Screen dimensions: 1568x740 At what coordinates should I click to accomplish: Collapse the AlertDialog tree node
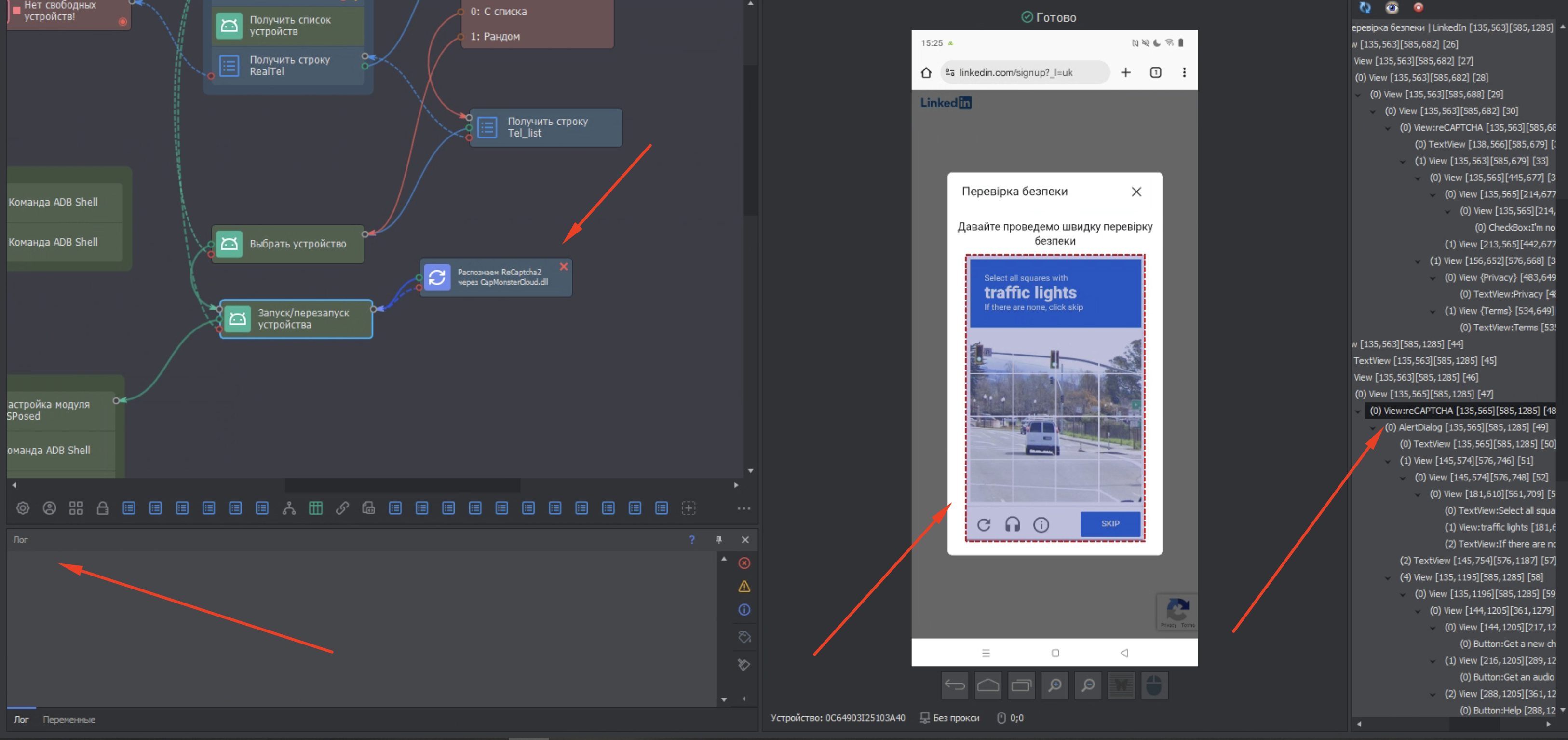point(1373,427)
